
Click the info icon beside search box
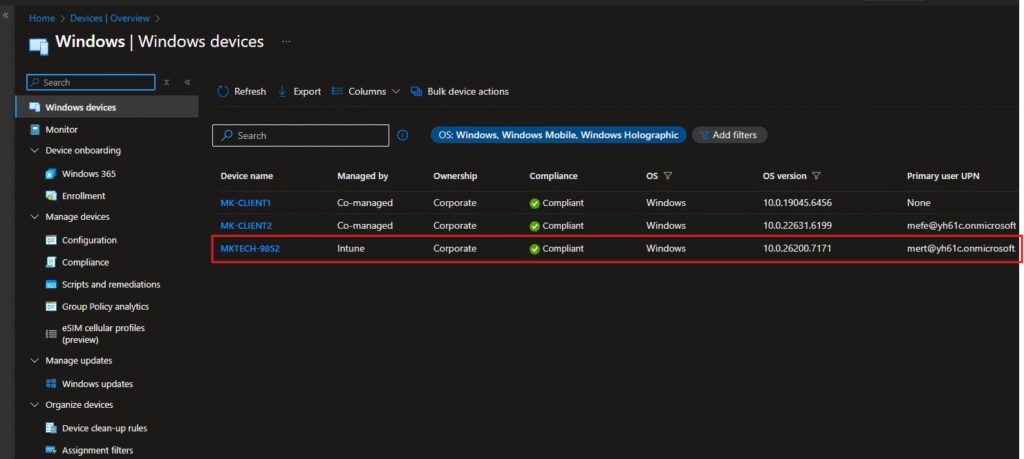(x=403, y=135)
